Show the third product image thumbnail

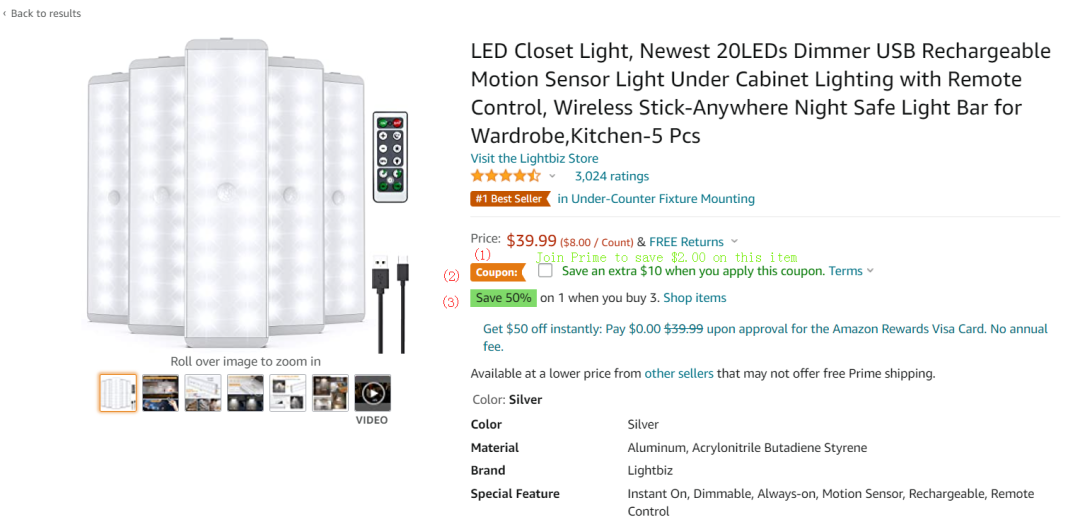(203, 393)
